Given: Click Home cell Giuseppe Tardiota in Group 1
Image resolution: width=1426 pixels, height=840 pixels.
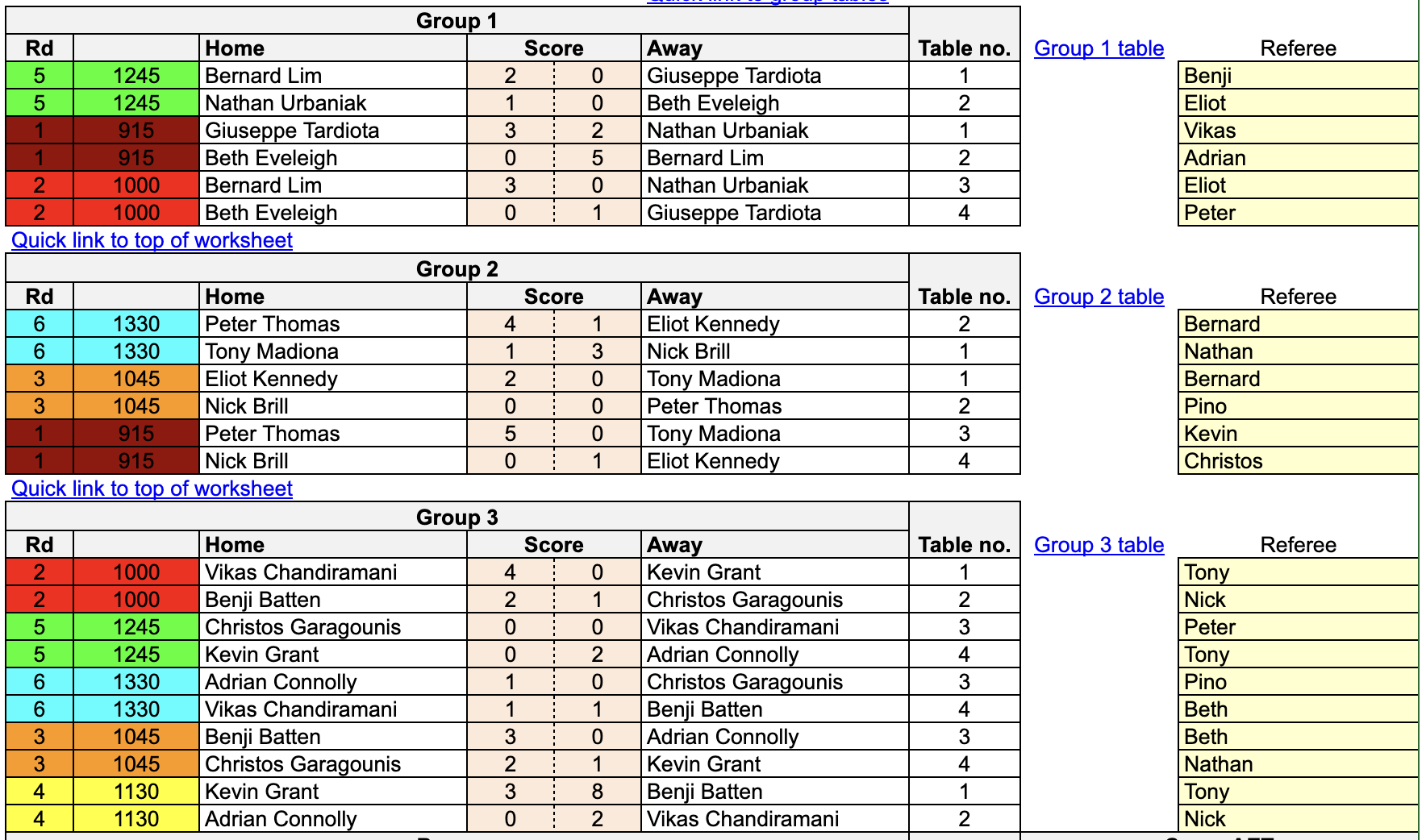Looking at the screenshot, I should point(333,131).
